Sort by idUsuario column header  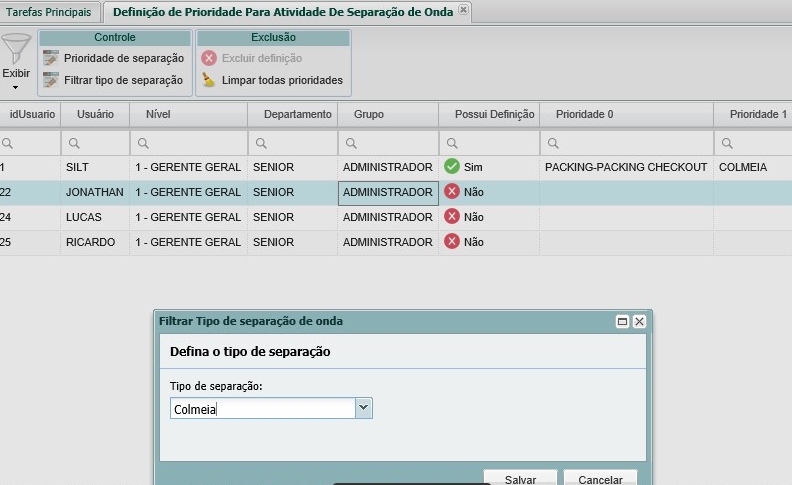30,114
